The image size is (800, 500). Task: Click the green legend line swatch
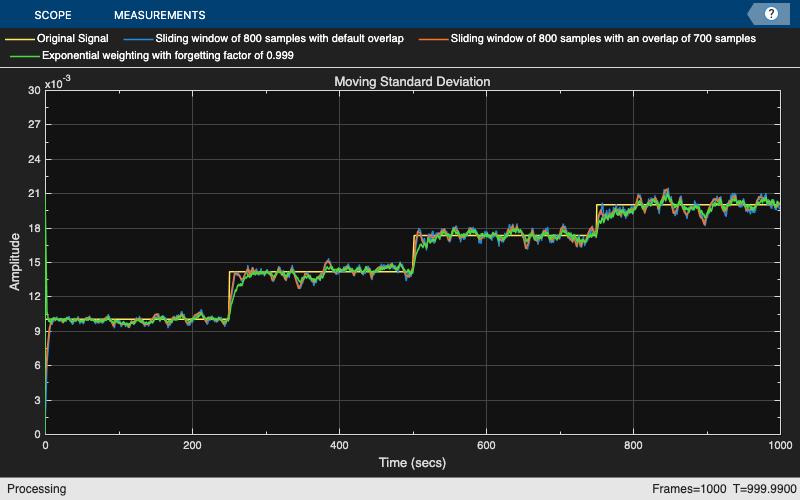tap(24, 56)
